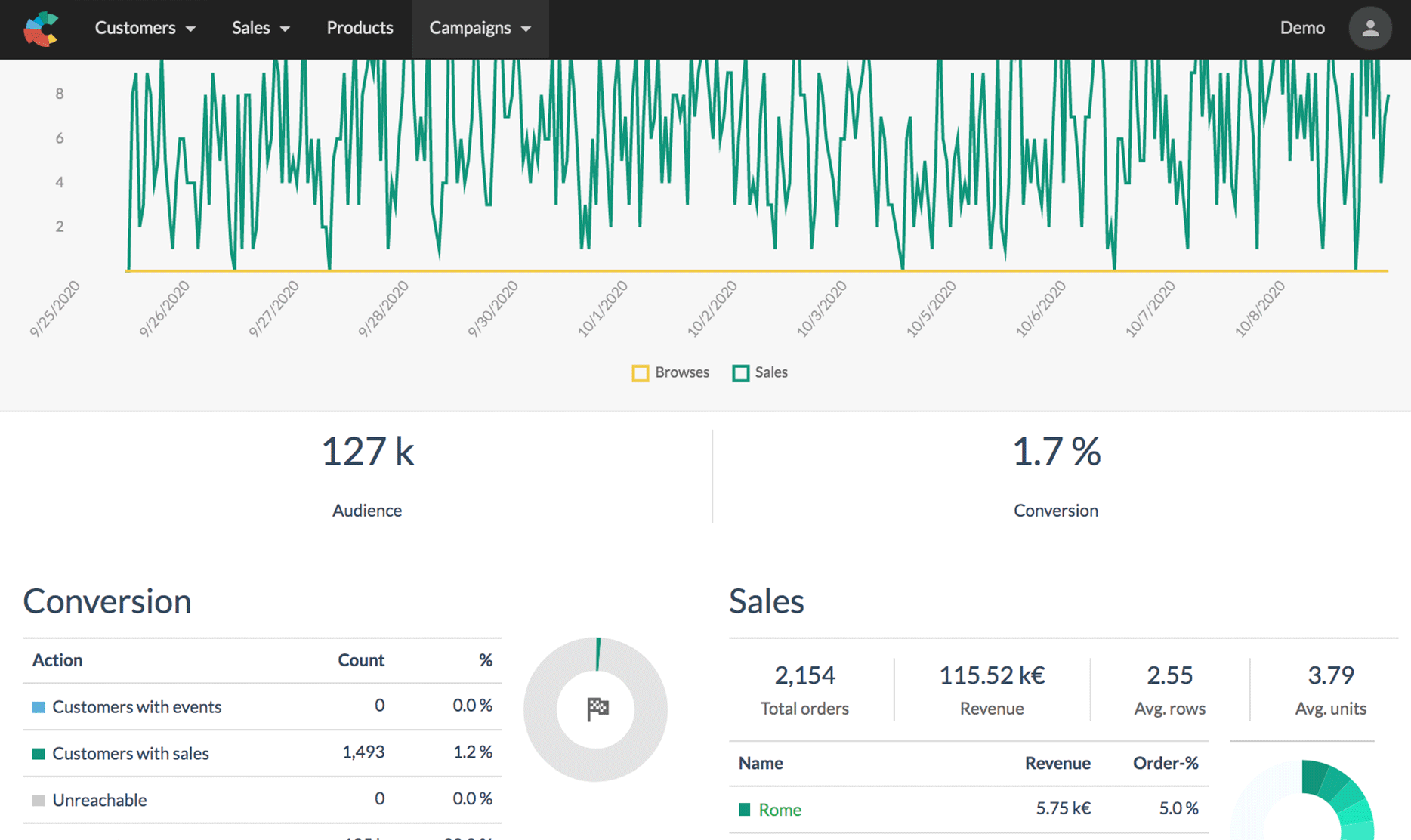
Task: Expand the Sales dropdown in the navigation
Action: click(x=261, y=29)
